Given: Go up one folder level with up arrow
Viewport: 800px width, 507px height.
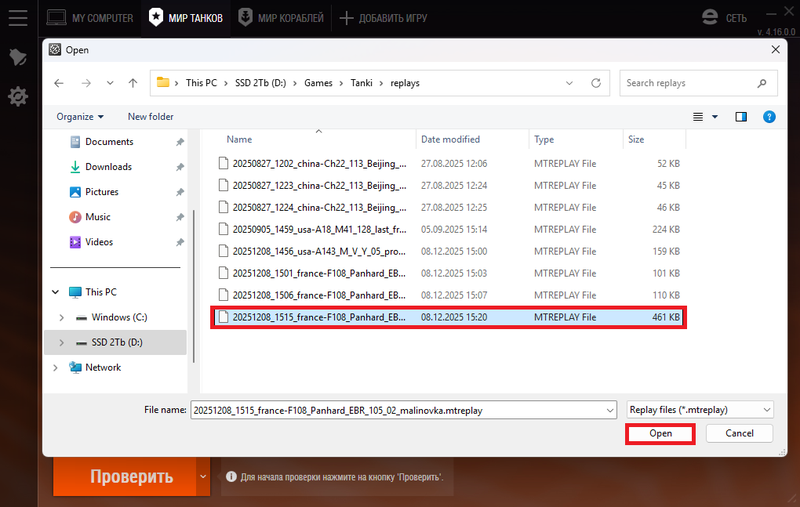Looking at the screenshot, I should [133, 83].
